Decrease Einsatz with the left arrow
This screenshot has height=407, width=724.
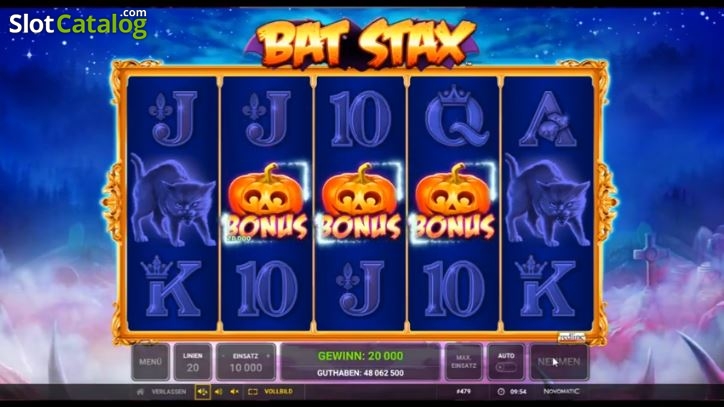223,356
